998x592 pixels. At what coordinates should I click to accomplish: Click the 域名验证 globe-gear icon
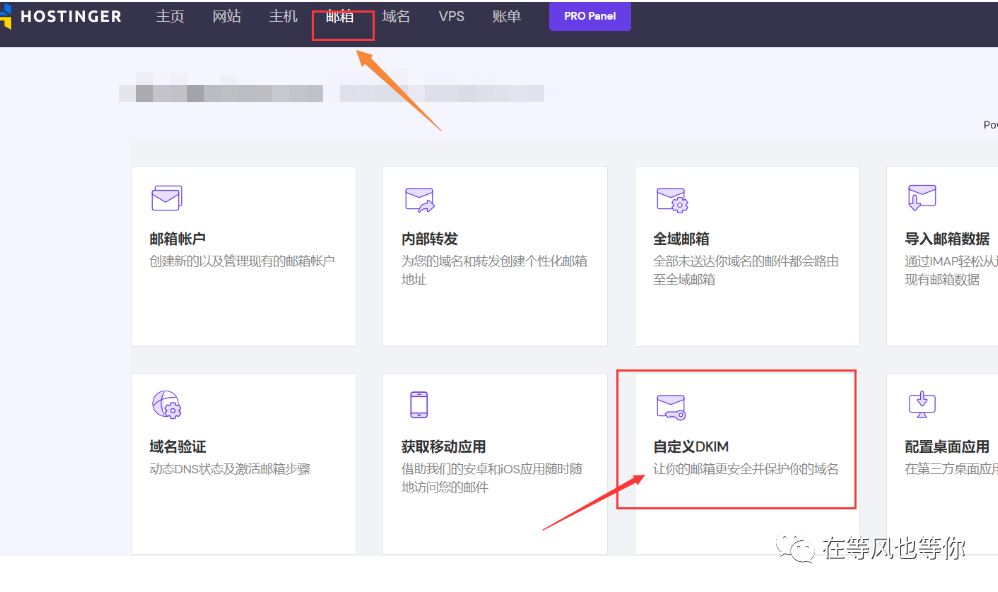pyautogui.click(x=166, y=405)
